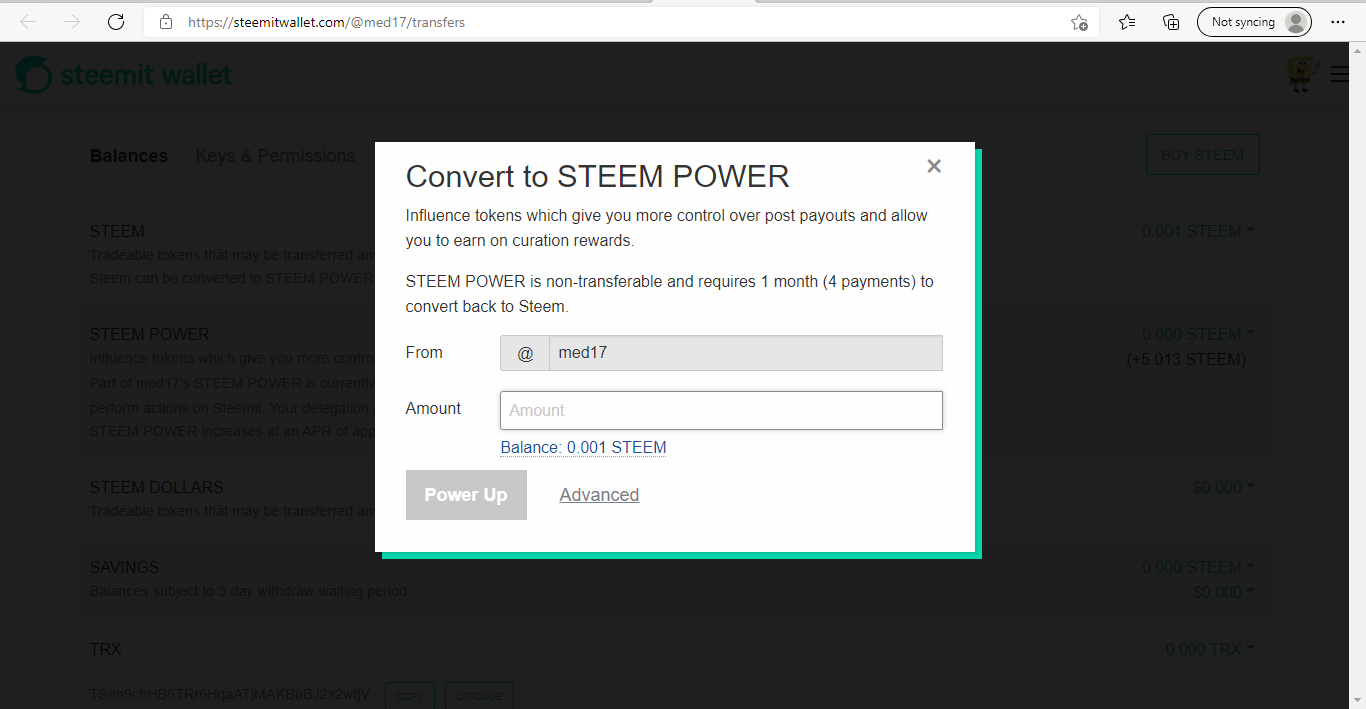The width and height of the screenshot is (1366, 709).
Task: Click the BUY STEEM button
Action: pyautogui.click(x=1202, y=155)
